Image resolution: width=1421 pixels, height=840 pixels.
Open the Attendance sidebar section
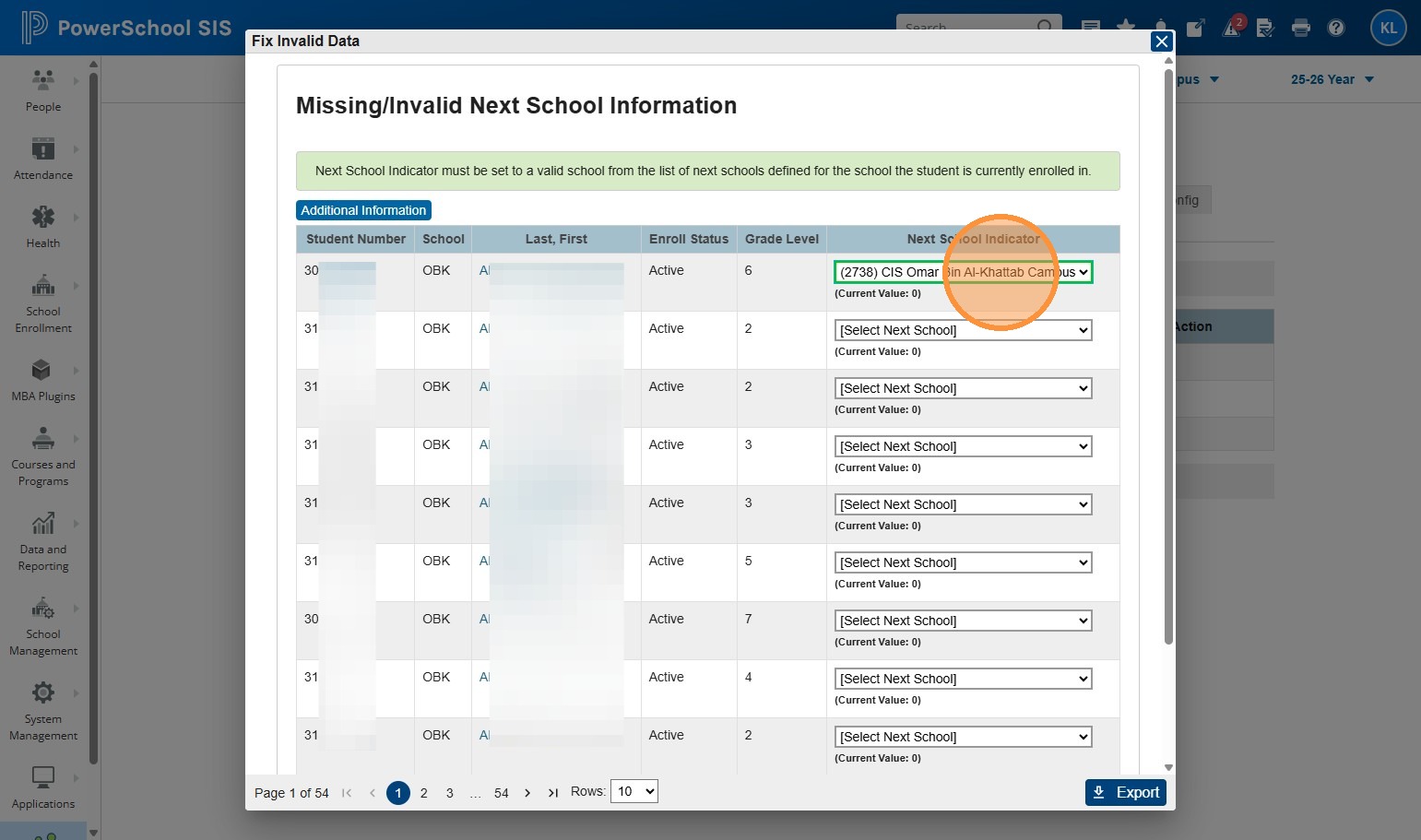43,159
